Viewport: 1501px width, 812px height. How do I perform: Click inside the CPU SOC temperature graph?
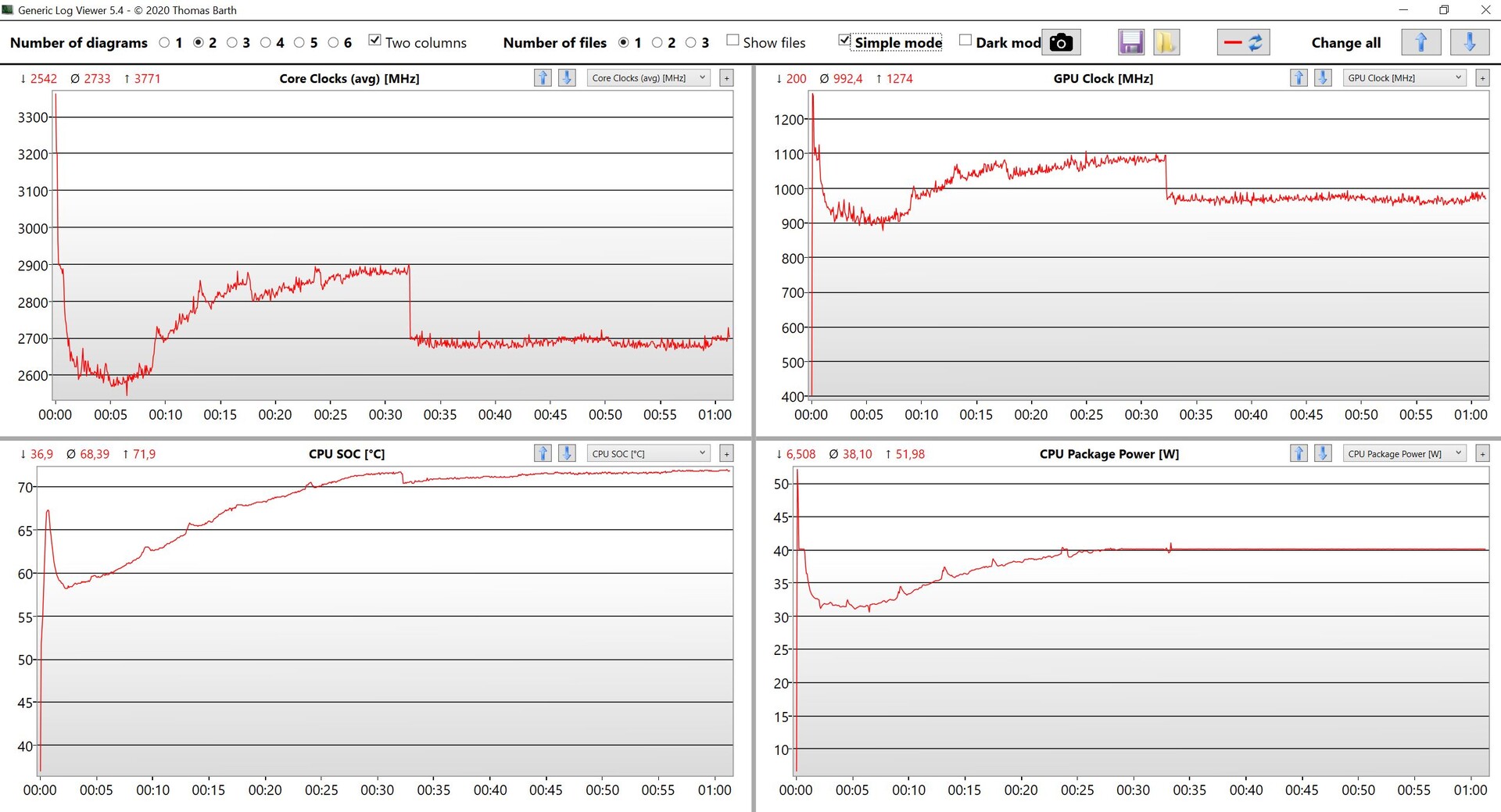[x=386, y=621]
